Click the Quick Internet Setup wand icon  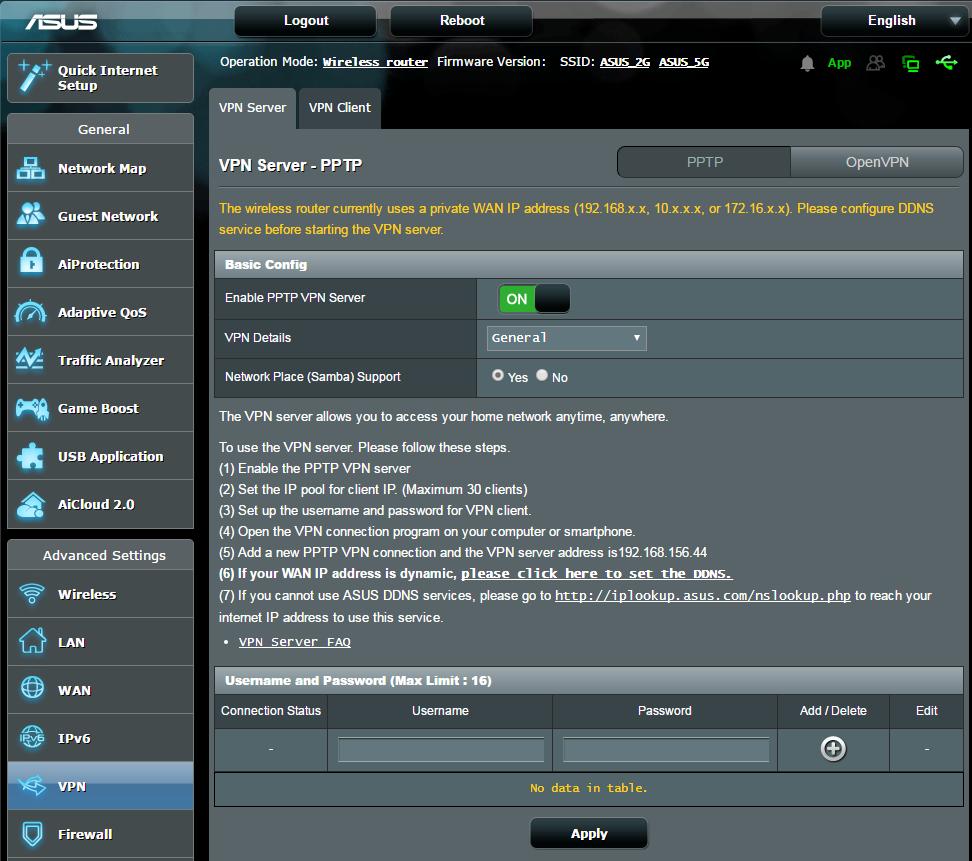(x=33, y=76)
